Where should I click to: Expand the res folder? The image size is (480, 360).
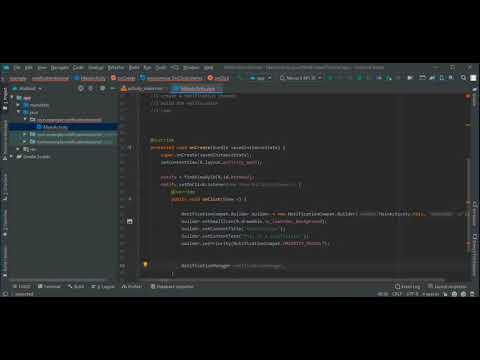[18, 149]
